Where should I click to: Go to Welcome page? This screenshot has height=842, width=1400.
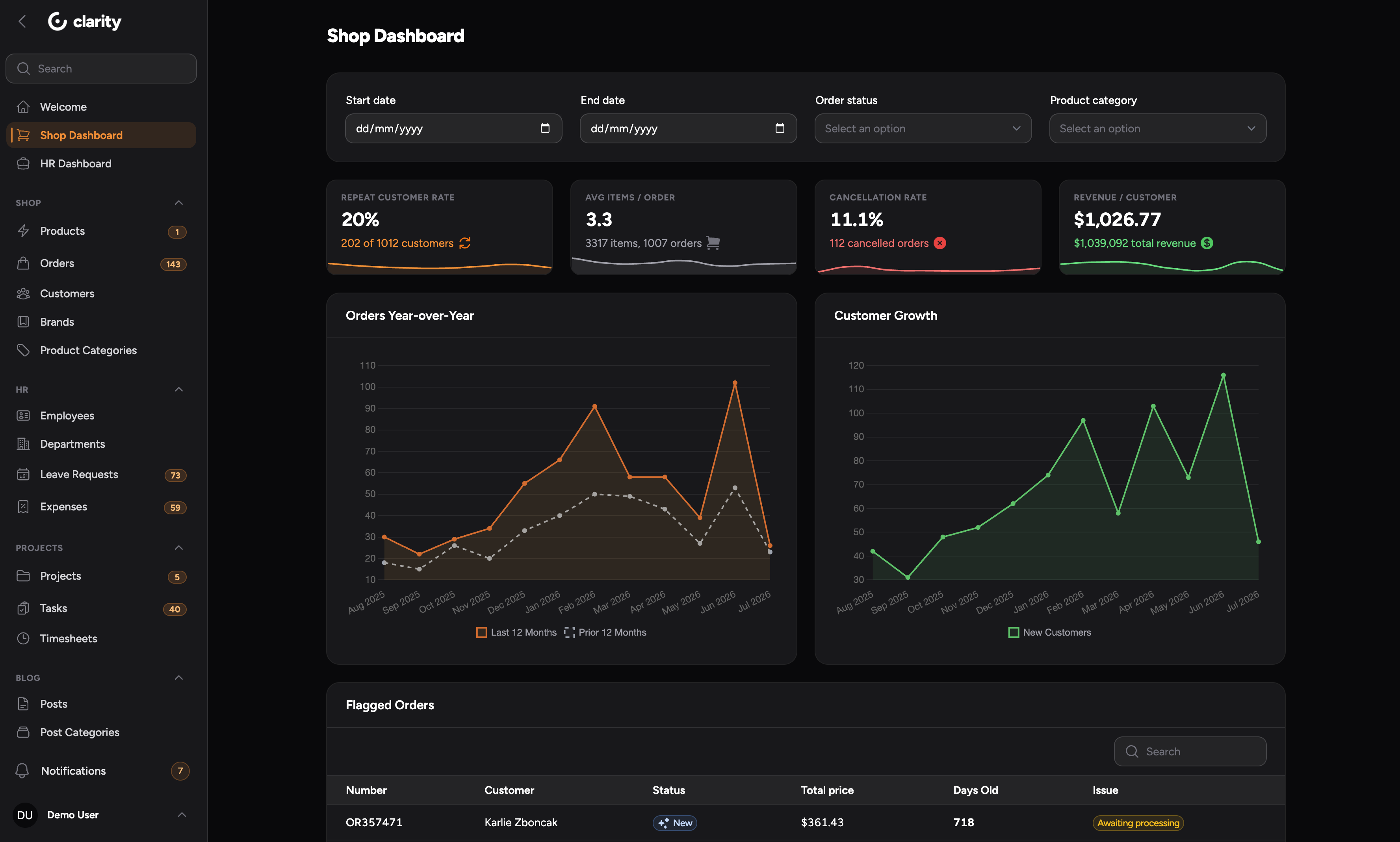pyautogui.click(x=101, y=107)
